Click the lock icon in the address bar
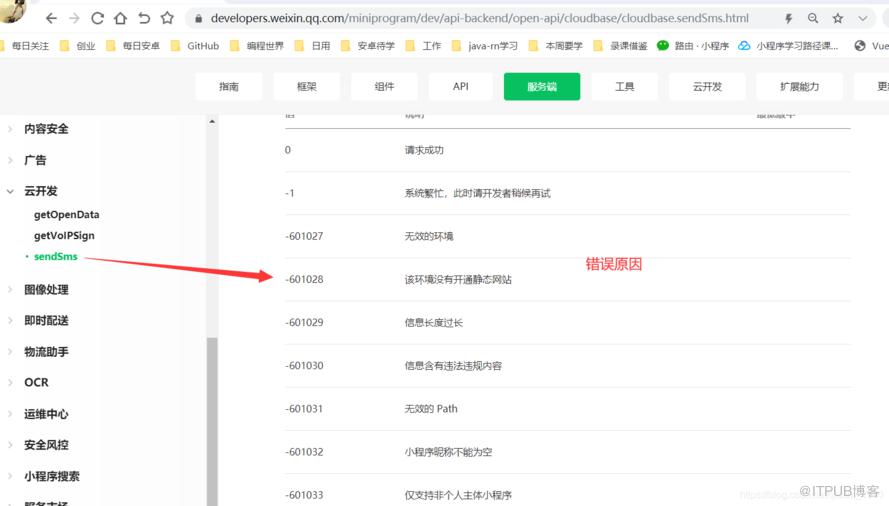This screenshot has width=889, height=506. click(198, 19)
